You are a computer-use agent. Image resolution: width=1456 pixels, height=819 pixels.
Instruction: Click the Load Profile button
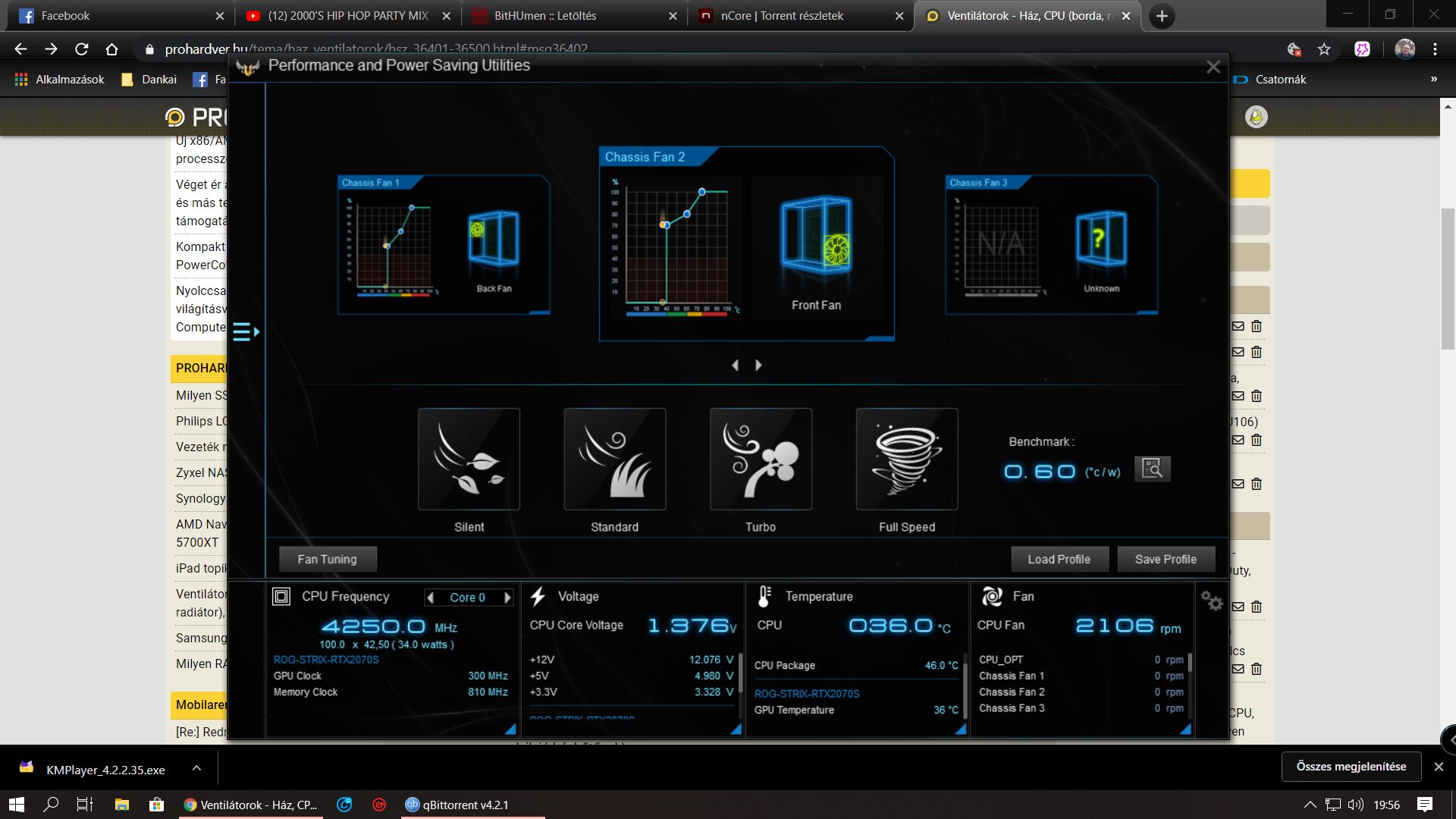tap(1059, 559)
